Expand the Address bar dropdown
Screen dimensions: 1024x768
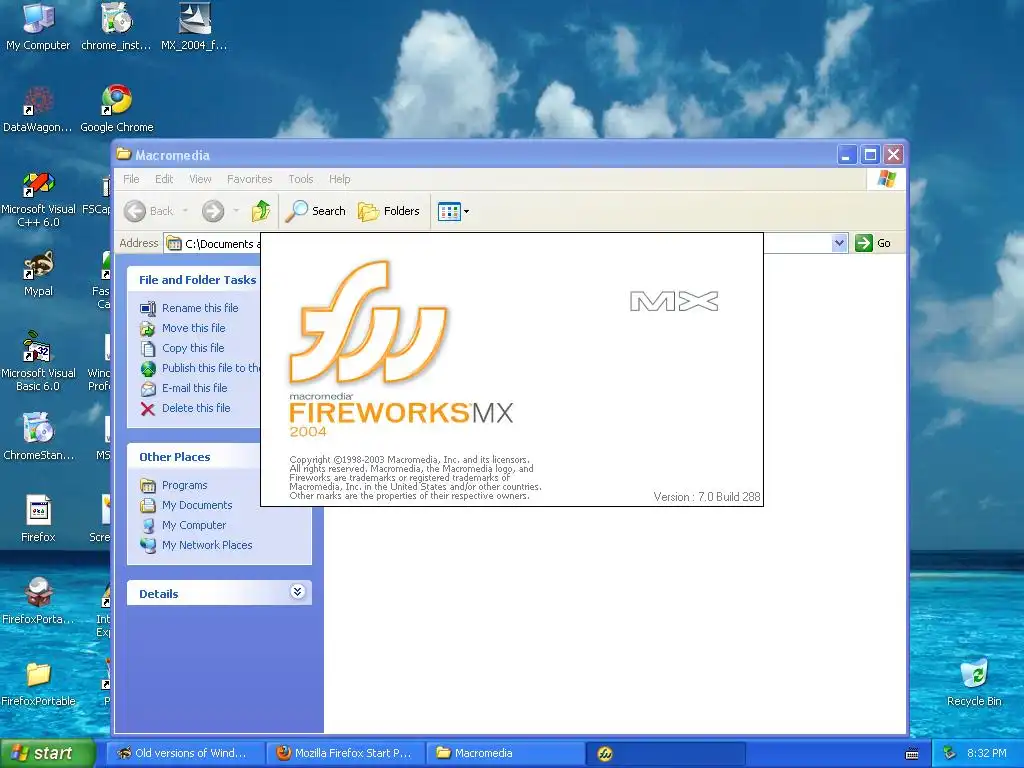[x=839, y=243]
